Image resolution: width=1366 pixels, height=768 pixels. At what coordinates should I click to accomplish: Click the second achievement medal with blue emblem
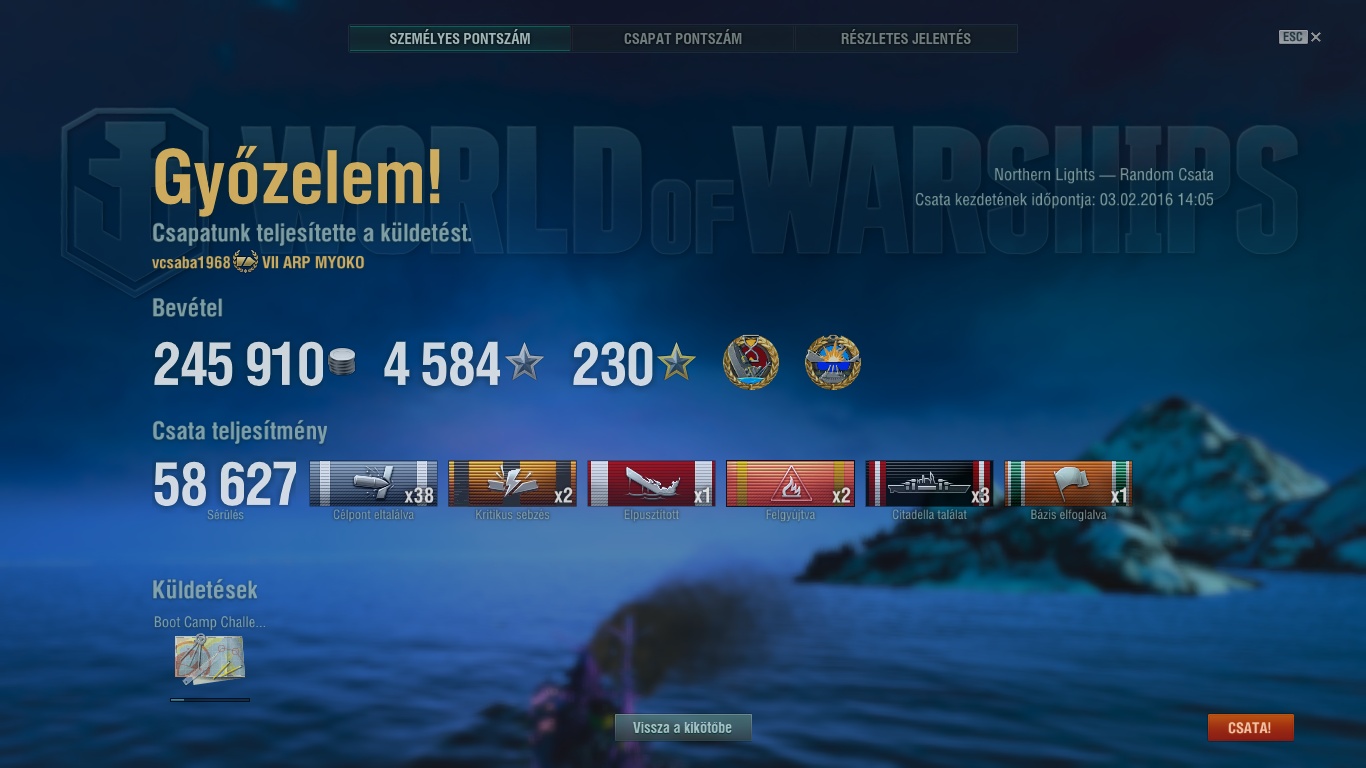[833, 362]
